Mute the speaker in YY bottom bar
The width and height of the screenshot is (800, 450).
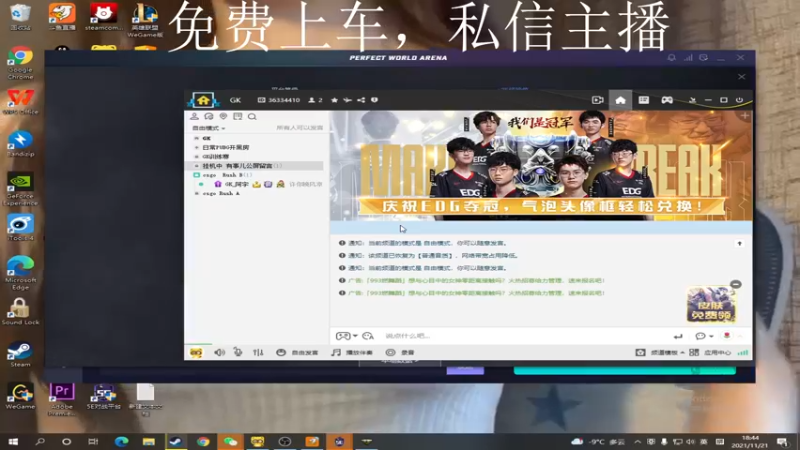pyautogui.click(x=219, y=353)
